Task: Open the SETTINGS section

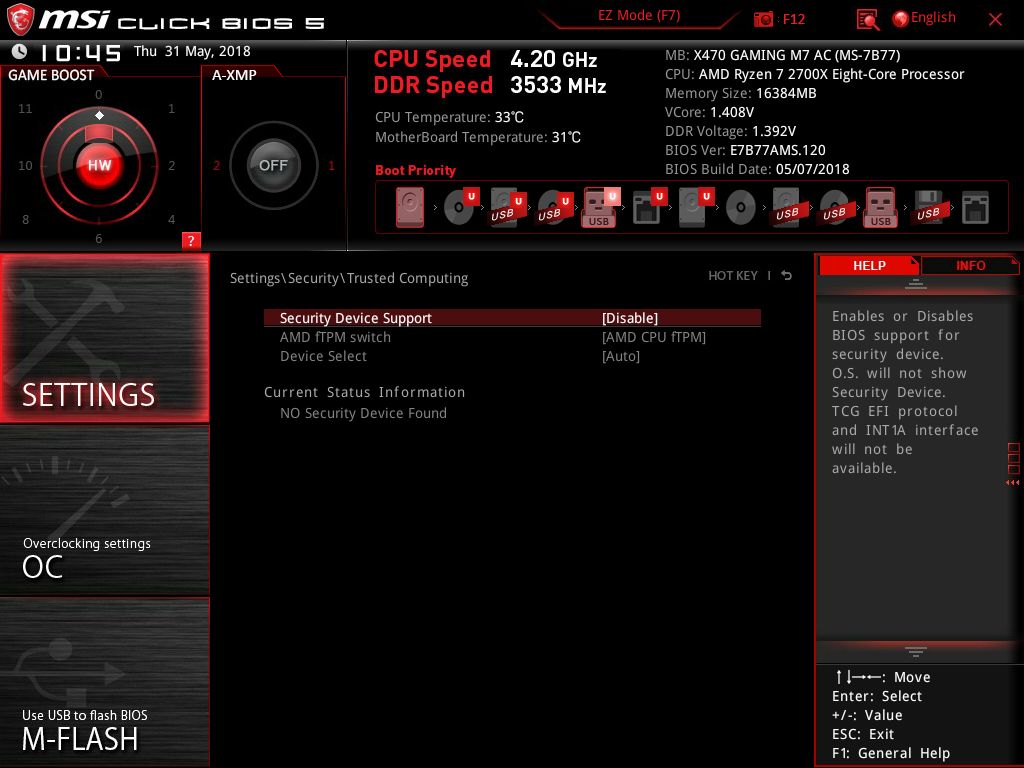Action: tap(104, 338)
